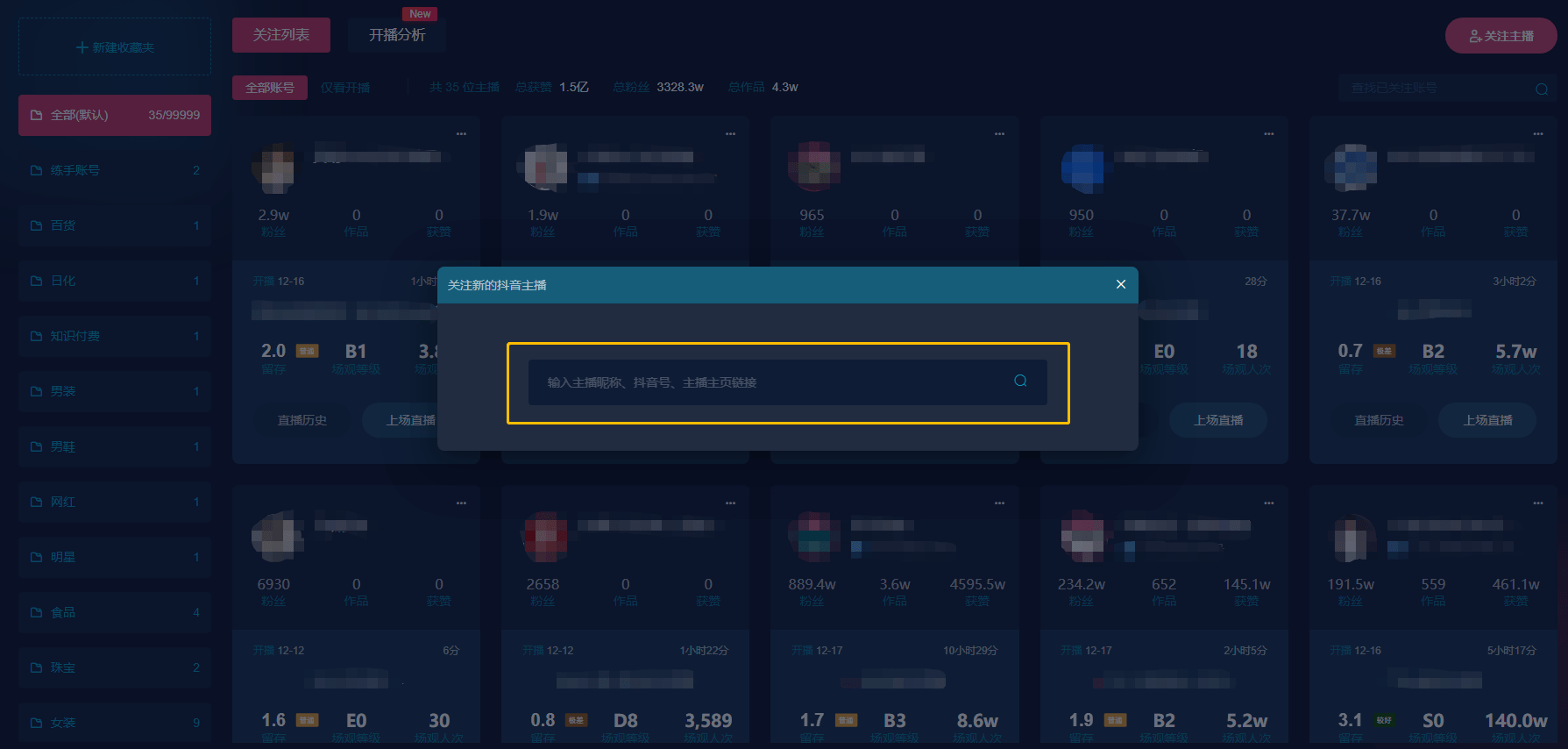Open the 练手账号 folder

(115, 170)
